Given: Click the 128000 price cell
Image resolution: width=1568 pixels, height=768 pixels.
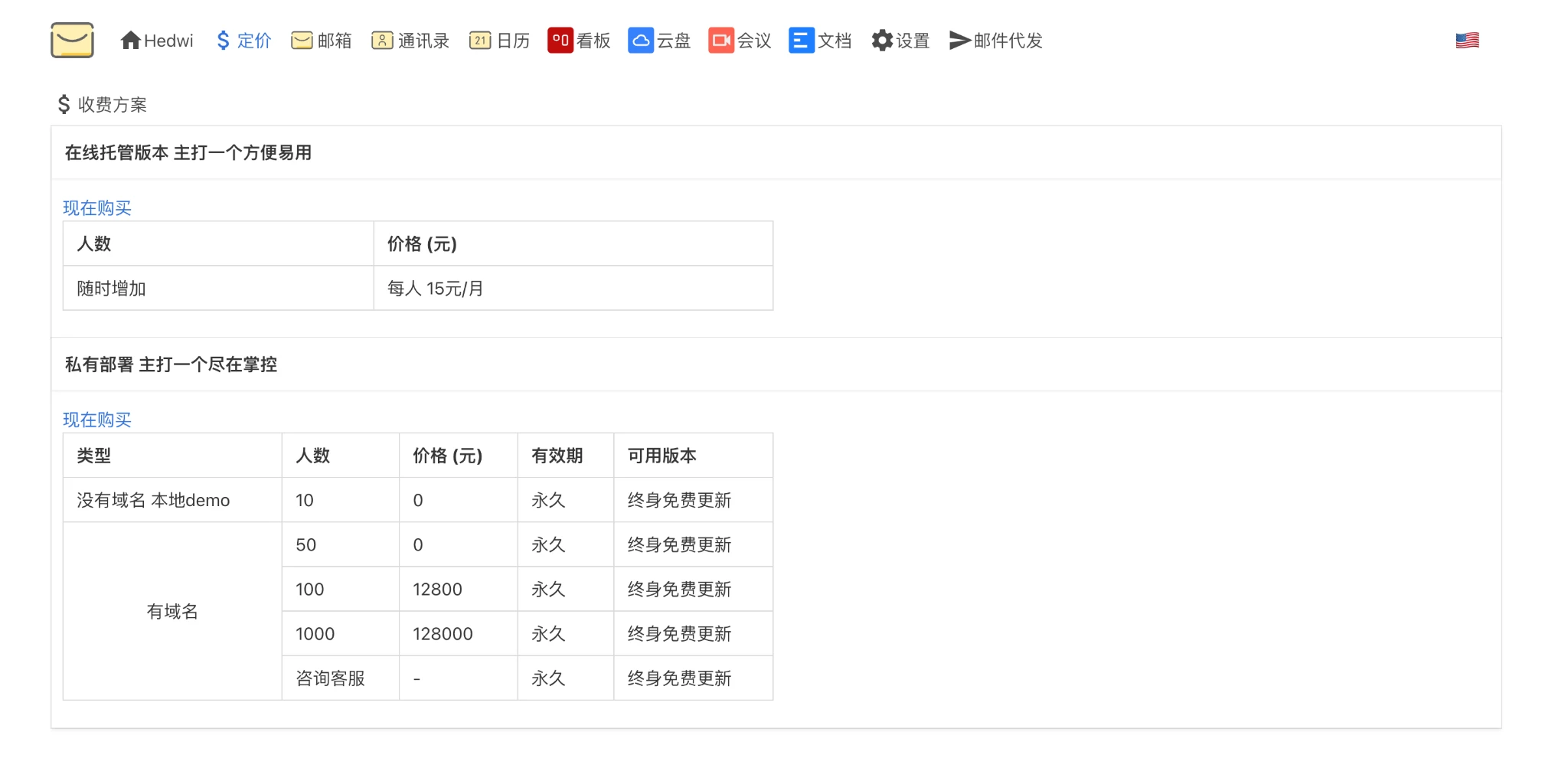Looking at the screenshot, I should 443,634.
